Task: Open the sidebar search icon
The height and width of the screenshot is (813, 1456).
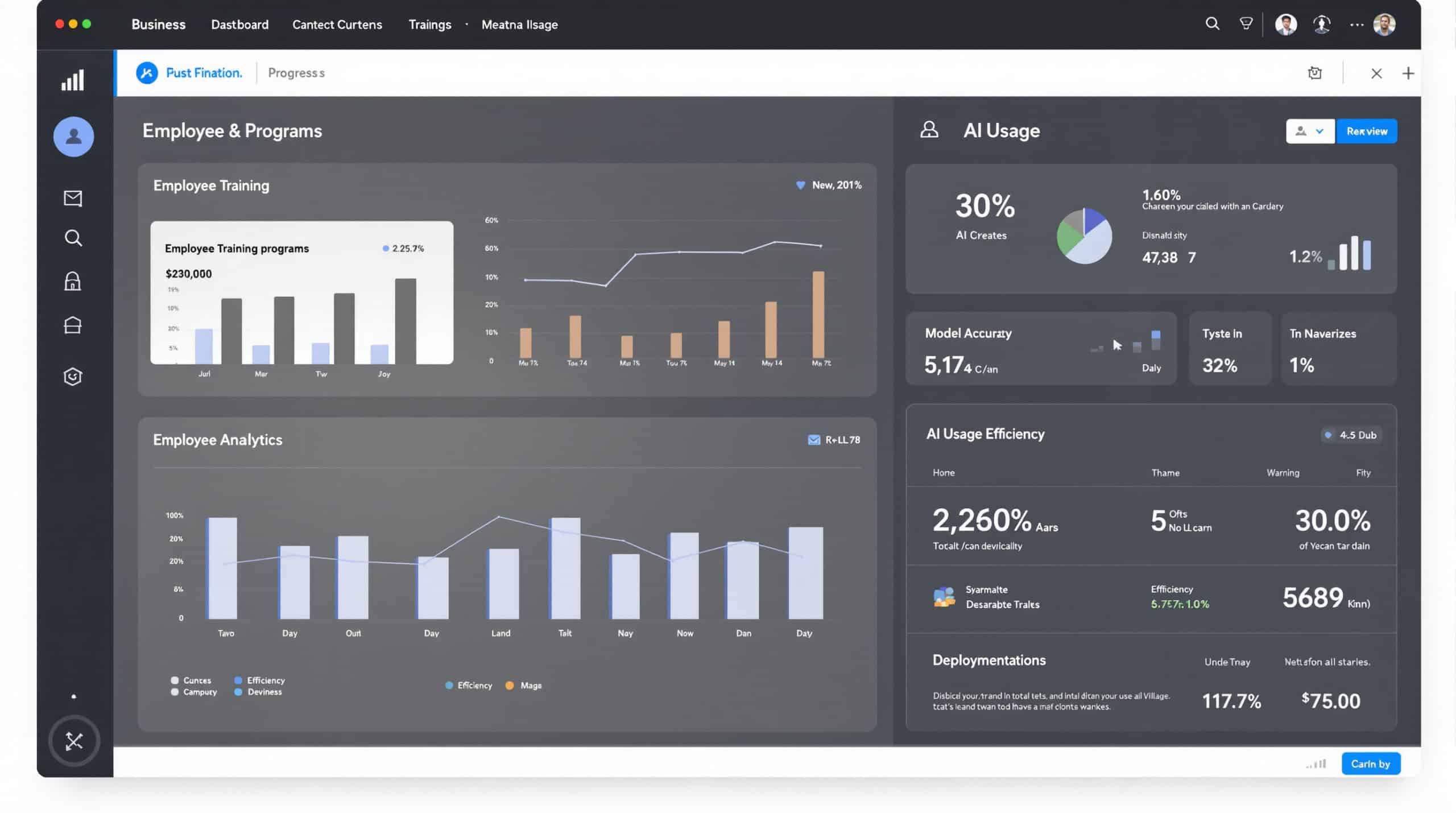Action: 73,238
